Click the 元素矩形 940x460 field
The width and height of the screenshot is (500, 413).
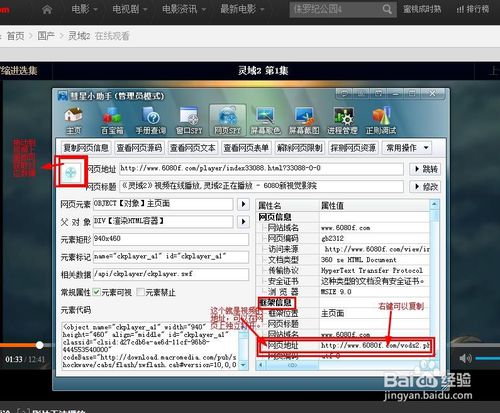(x=171, y=239)
